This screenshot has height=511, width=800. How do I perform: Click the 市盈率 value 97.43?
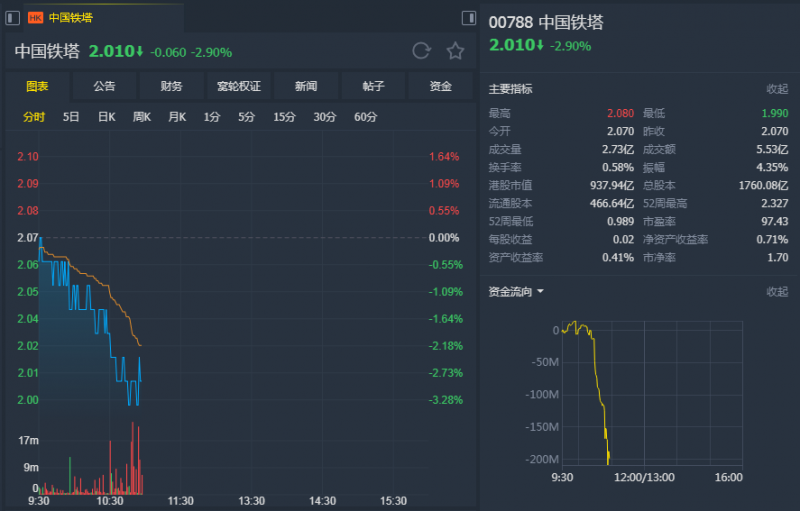point(775,221)
